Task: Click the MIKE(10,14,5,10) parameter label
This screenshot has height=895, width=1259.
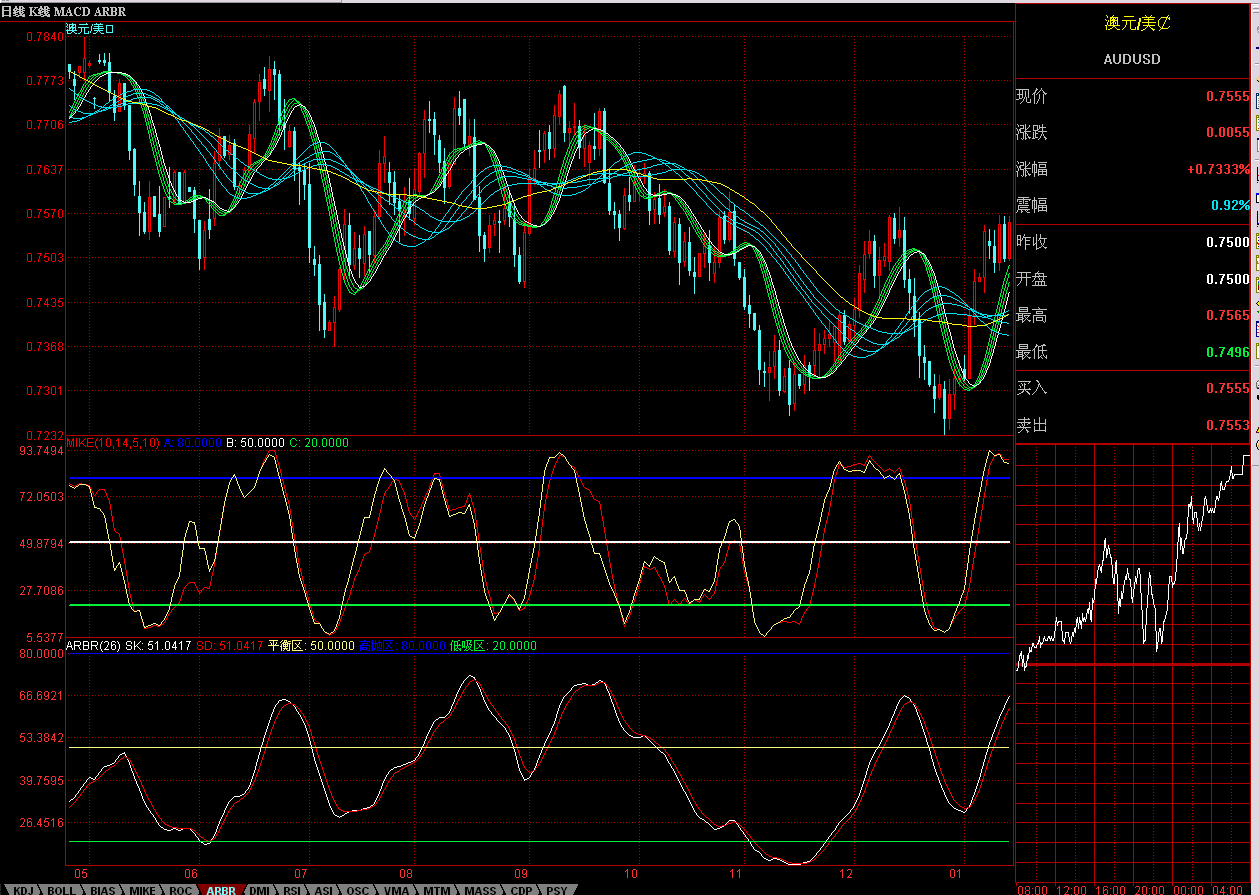Action: [110, 441]
